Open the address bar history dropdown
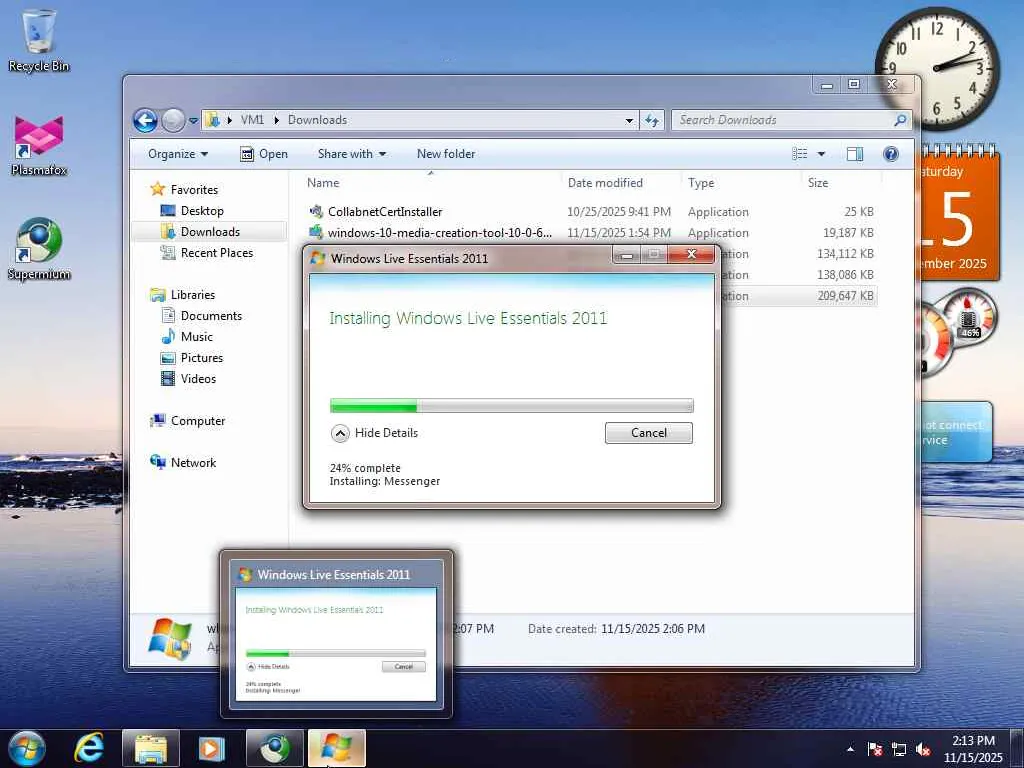The width and height of the screenshot is (1024, 768). [x=629, y=121]
